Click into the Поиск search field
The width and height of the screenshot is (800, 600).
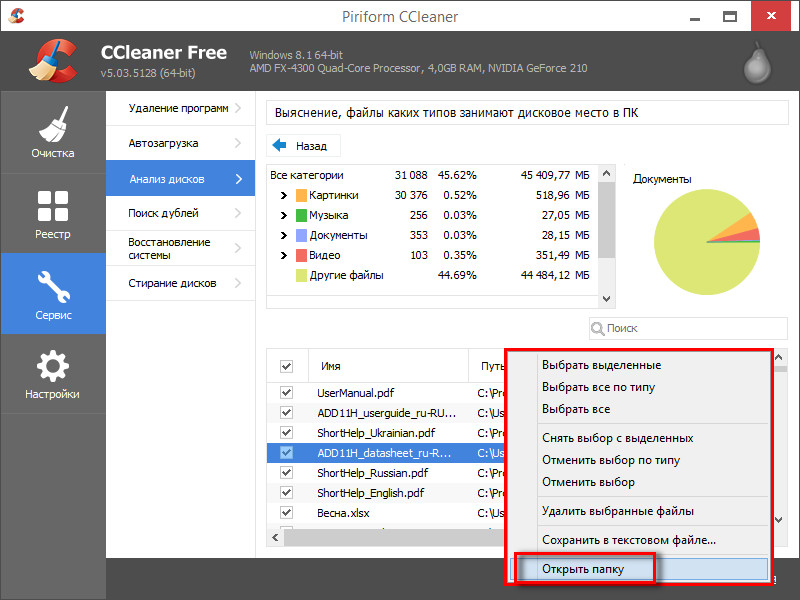coord(689,329)
